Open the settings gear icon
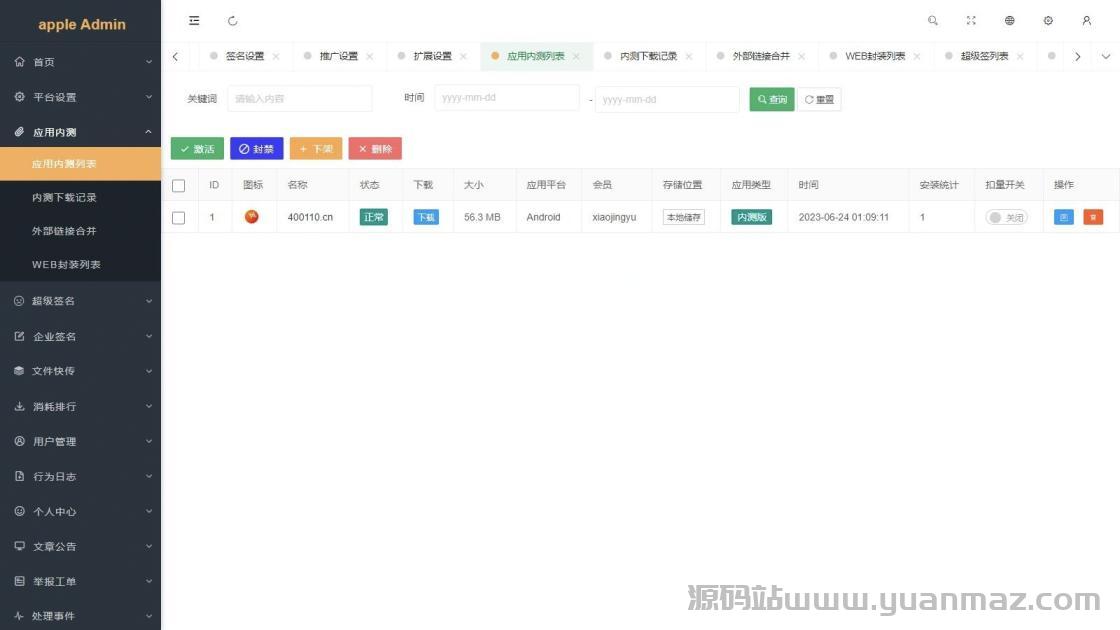This screenshot has height=630, width=1120. point(1048,21)
